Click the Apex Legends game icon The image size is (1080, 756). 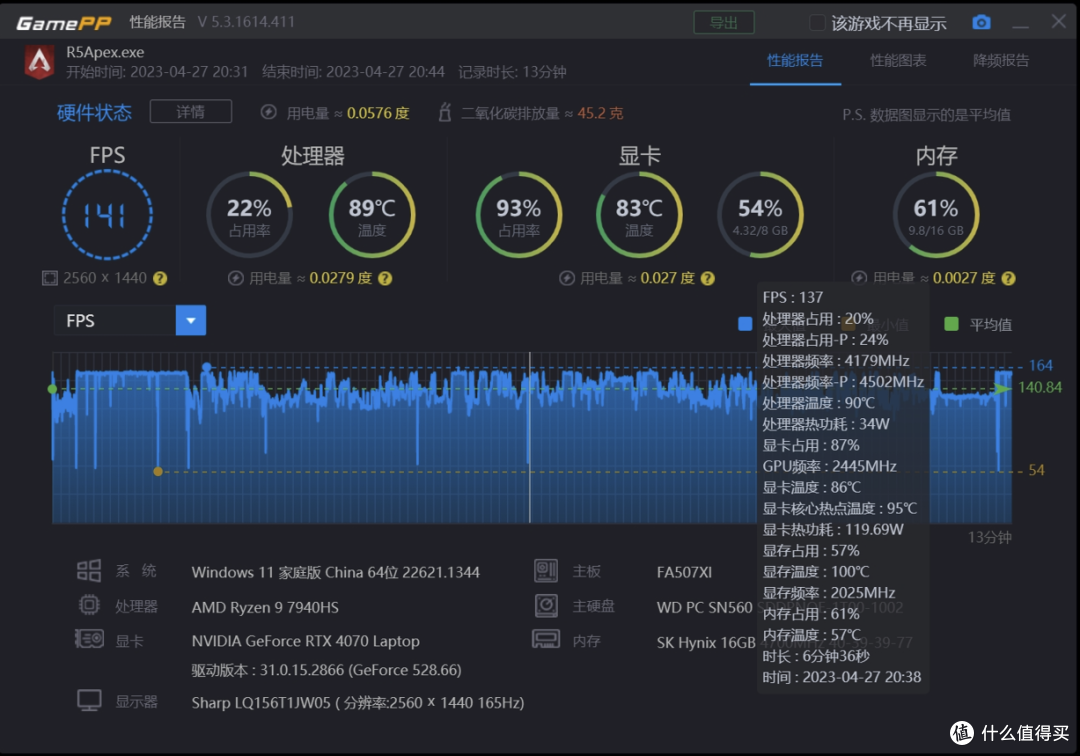point(39,62)
